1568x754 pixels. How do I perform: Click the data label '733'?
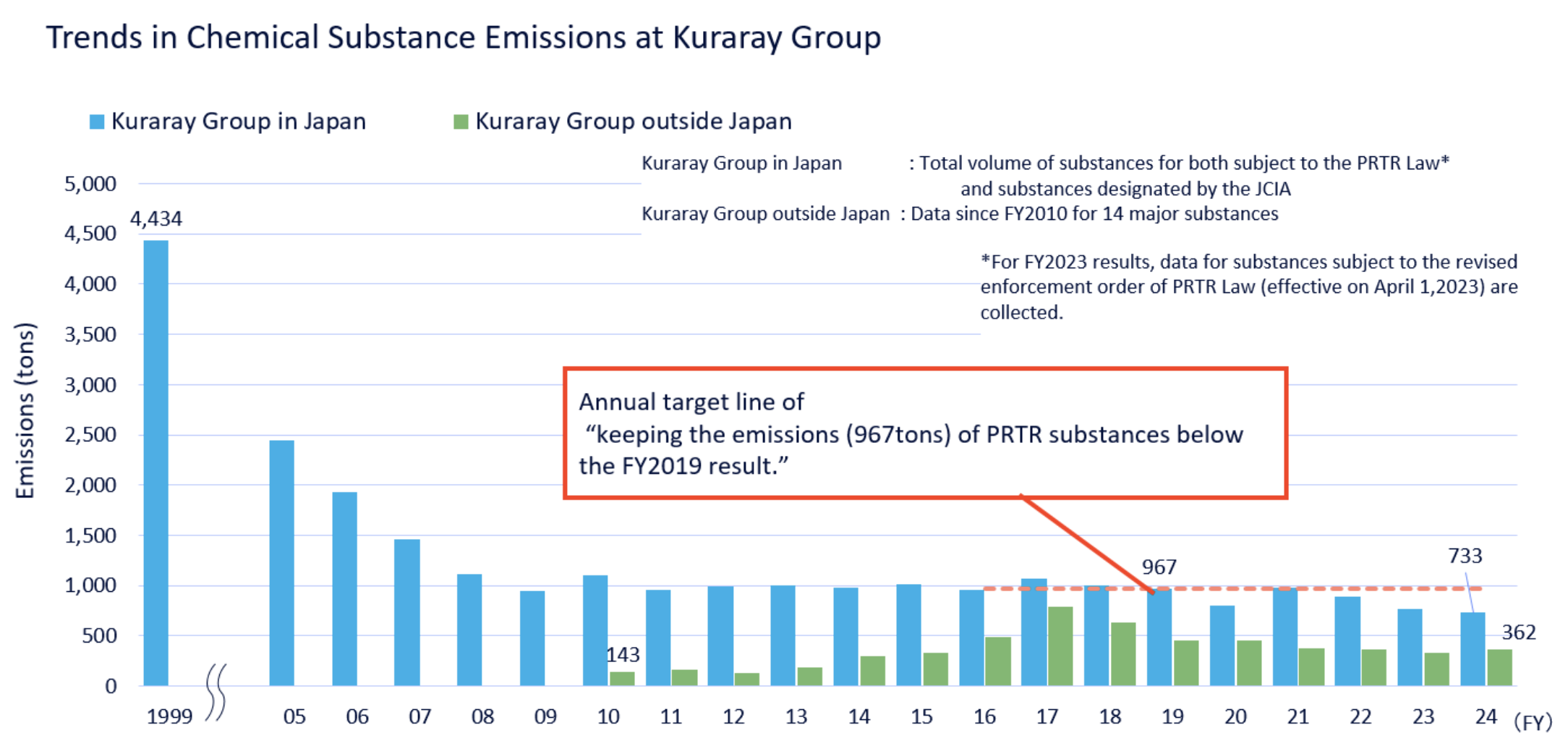(1465, 556)
